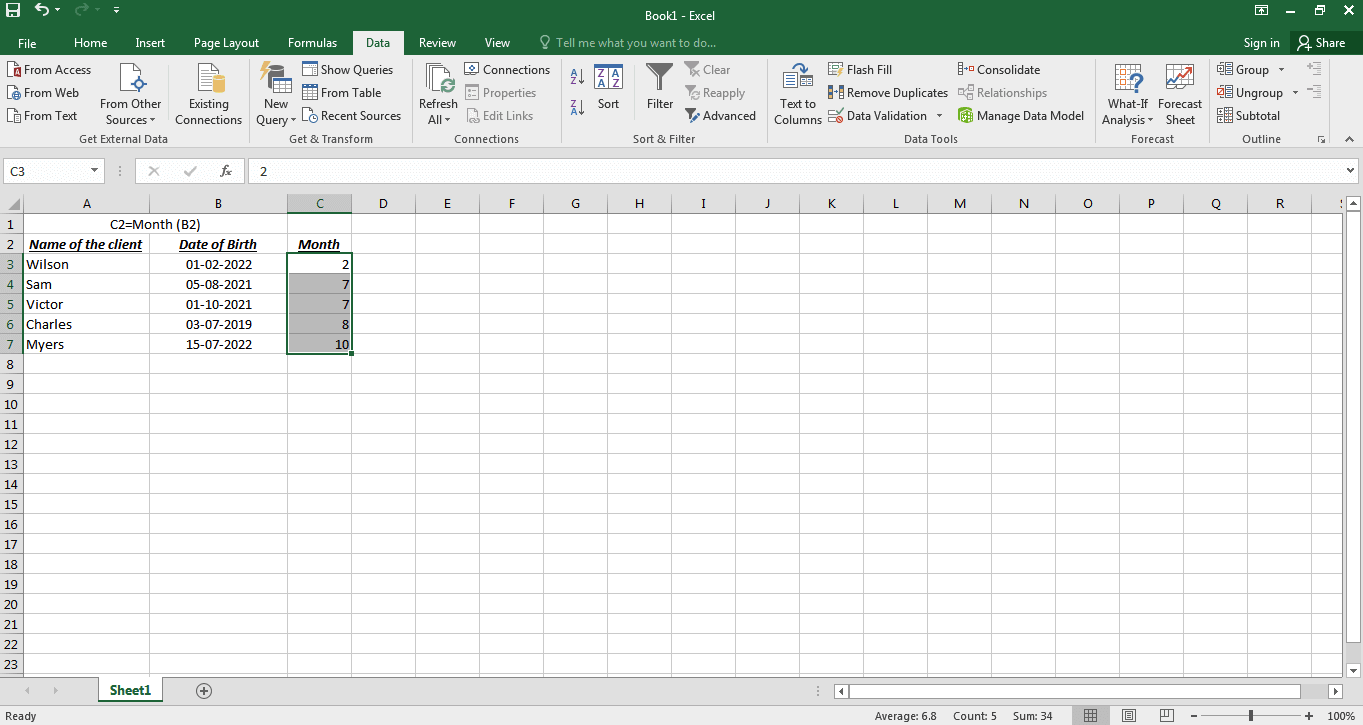Open the File tab
Image resolution: width=1363 pixels, height=725 pixels.
coord(27,43)
